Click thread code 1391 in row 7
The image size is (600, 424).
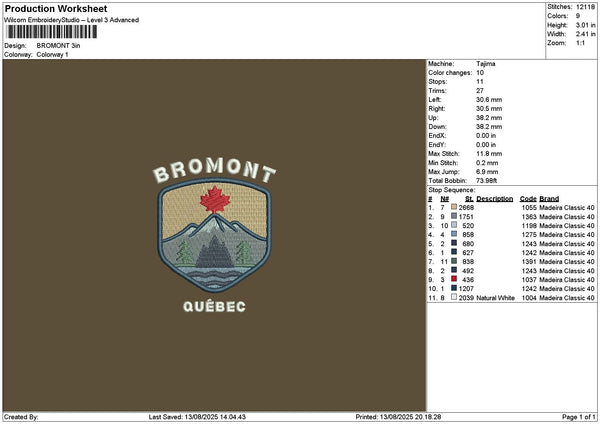pos(529,261)
